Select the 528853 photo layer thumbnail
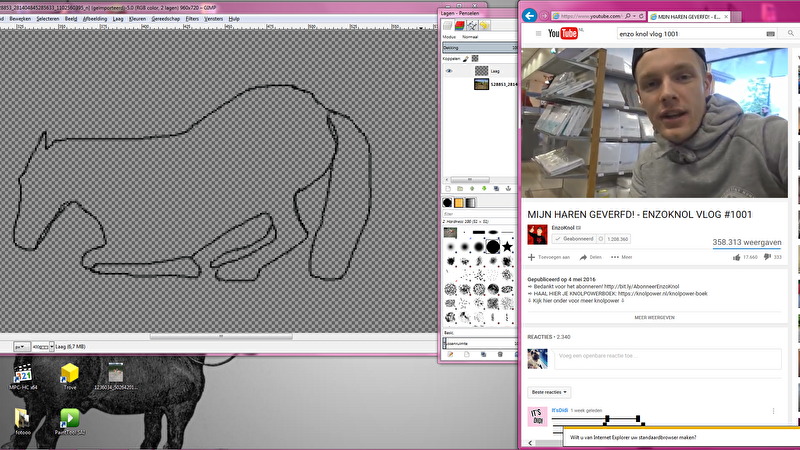Image resolution: width=800 pixels, height=450 pixels. coord(481,84)
